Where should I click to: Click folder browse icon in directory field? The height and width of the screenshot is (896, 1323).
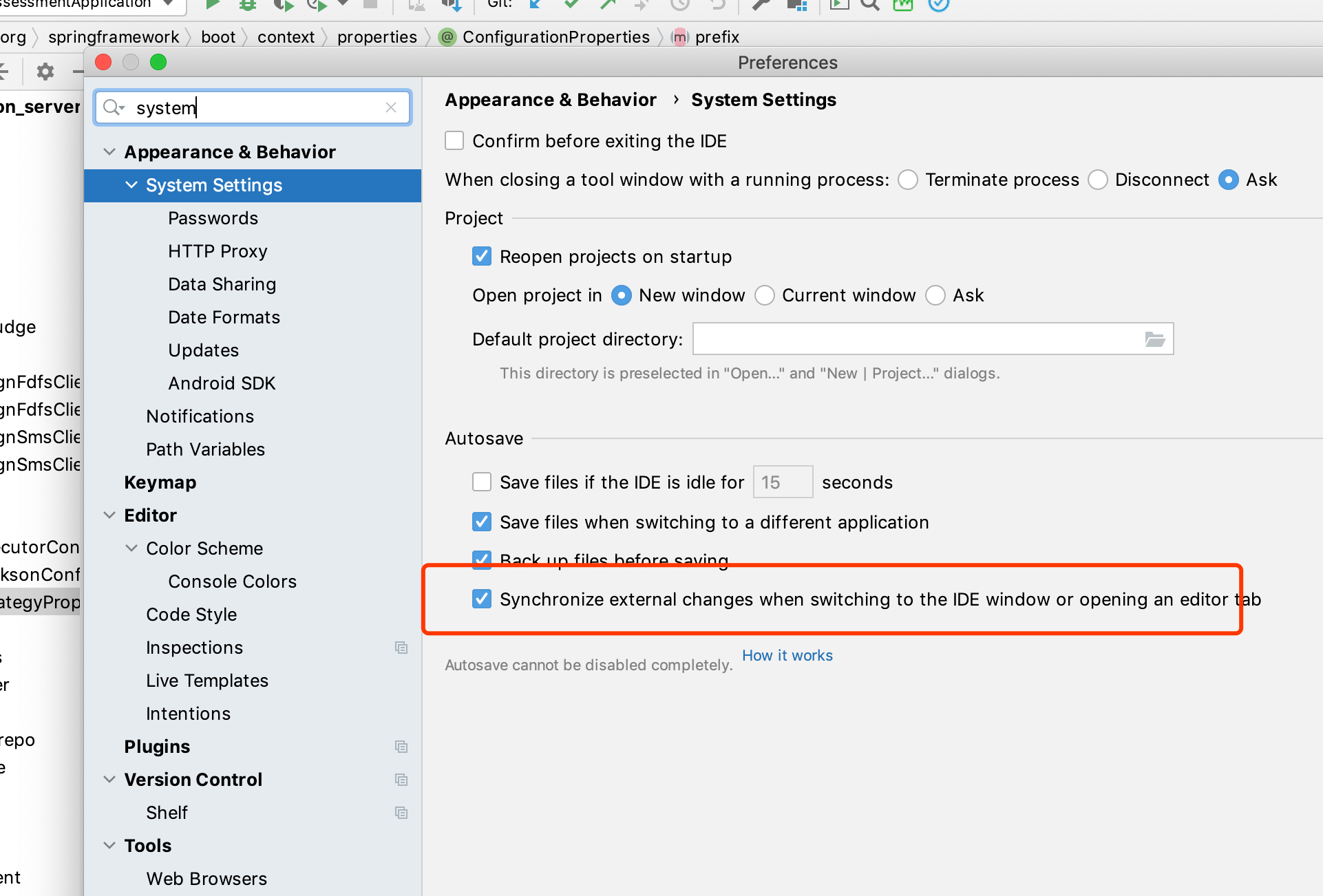1154,339
